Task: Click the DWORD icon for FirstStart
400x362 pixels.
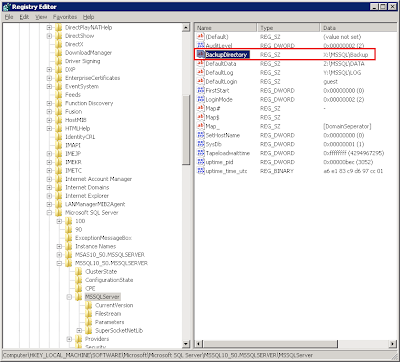Action: pyautogui.click(x=201, y=91)
